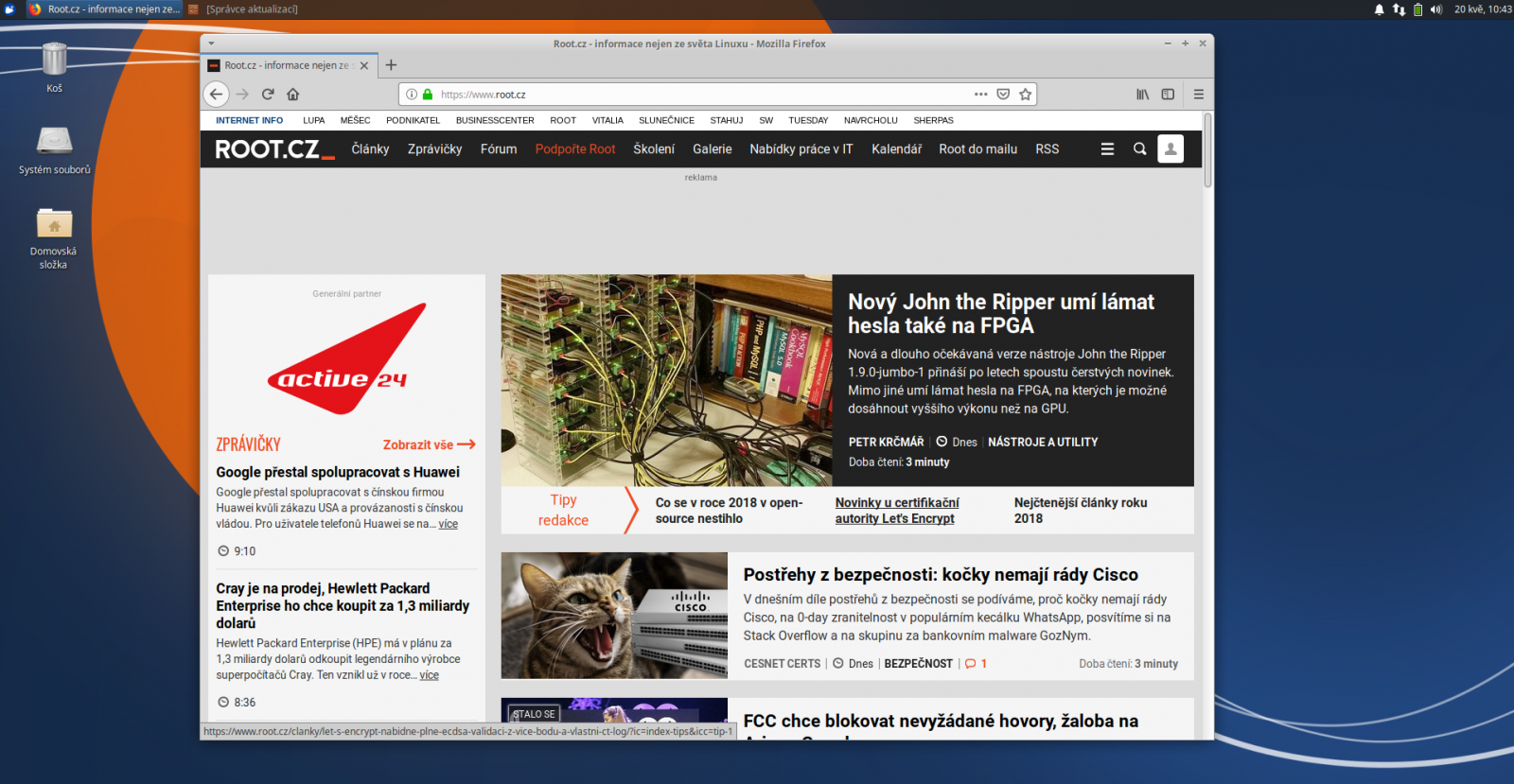Click the active24 partner logo
1514x784 pixels.
tap(346, 359)
